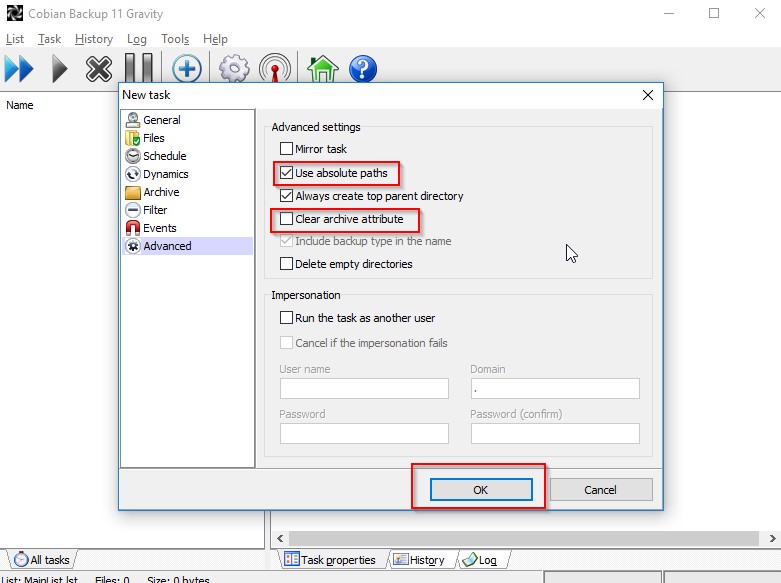
Task: Cancel the New task dialog
Action: [x=600, y=490]
